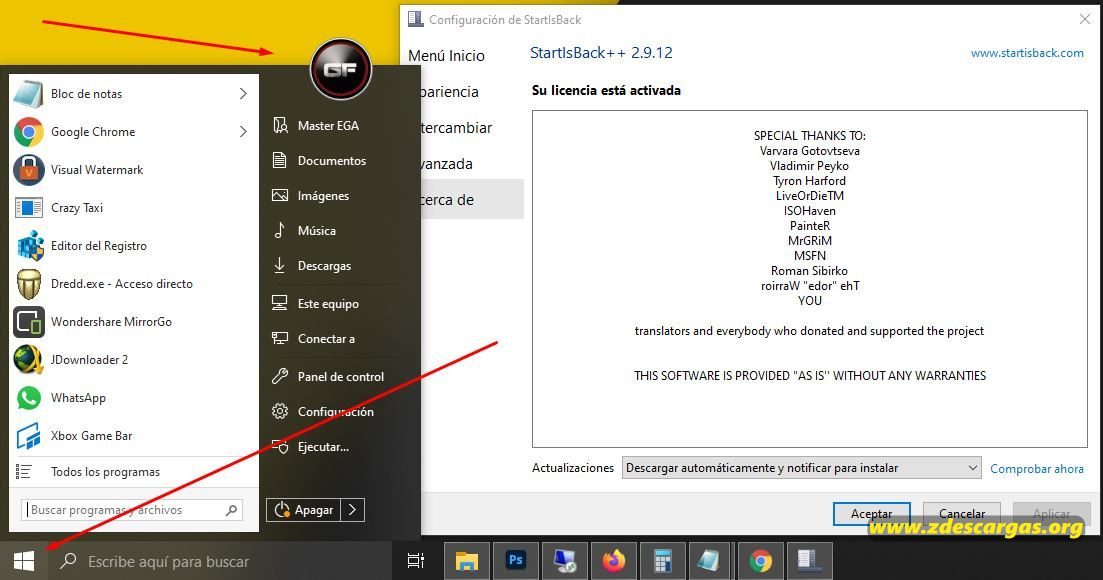
Task: Focus taskbar Escribe aquí para buscar box
Action: [x=220, y=561]
